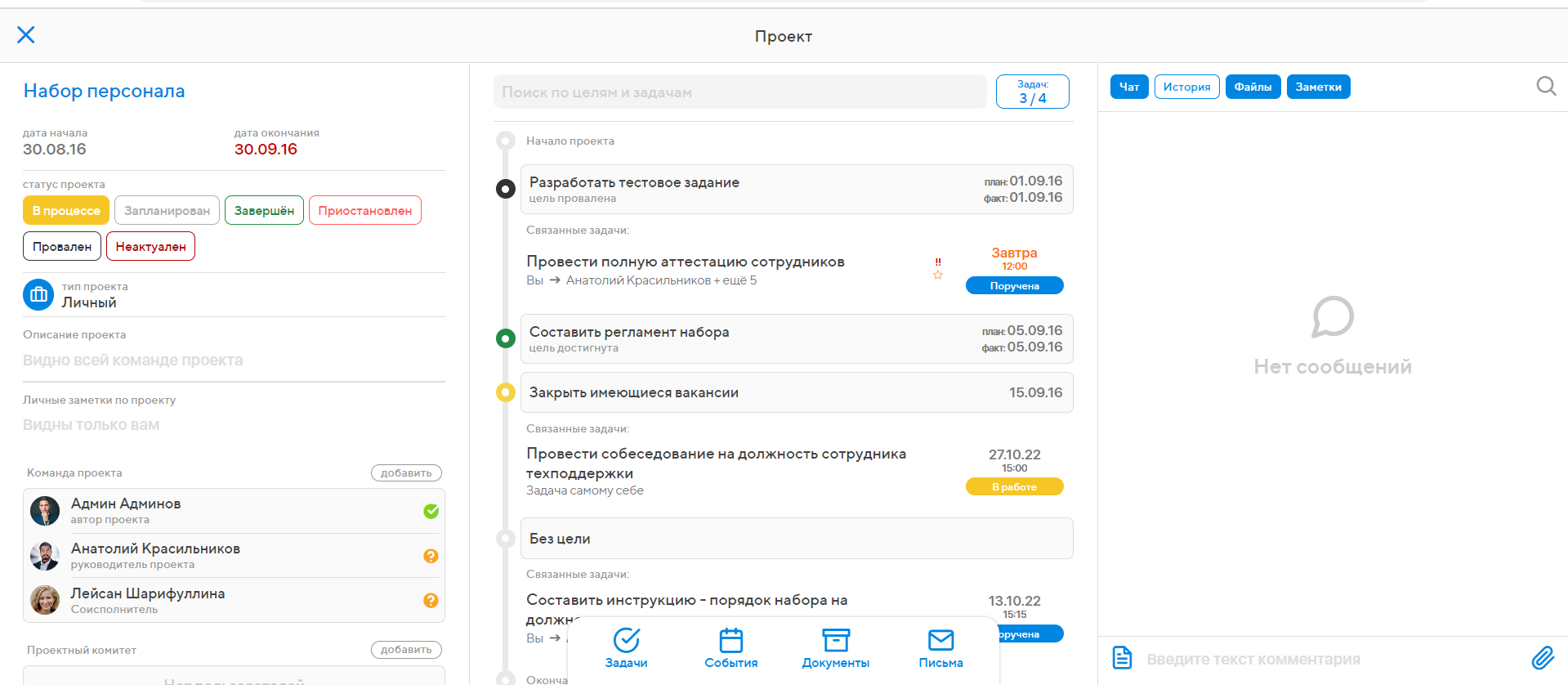Switch to the Заметки tab

(x=1318, y=87)
